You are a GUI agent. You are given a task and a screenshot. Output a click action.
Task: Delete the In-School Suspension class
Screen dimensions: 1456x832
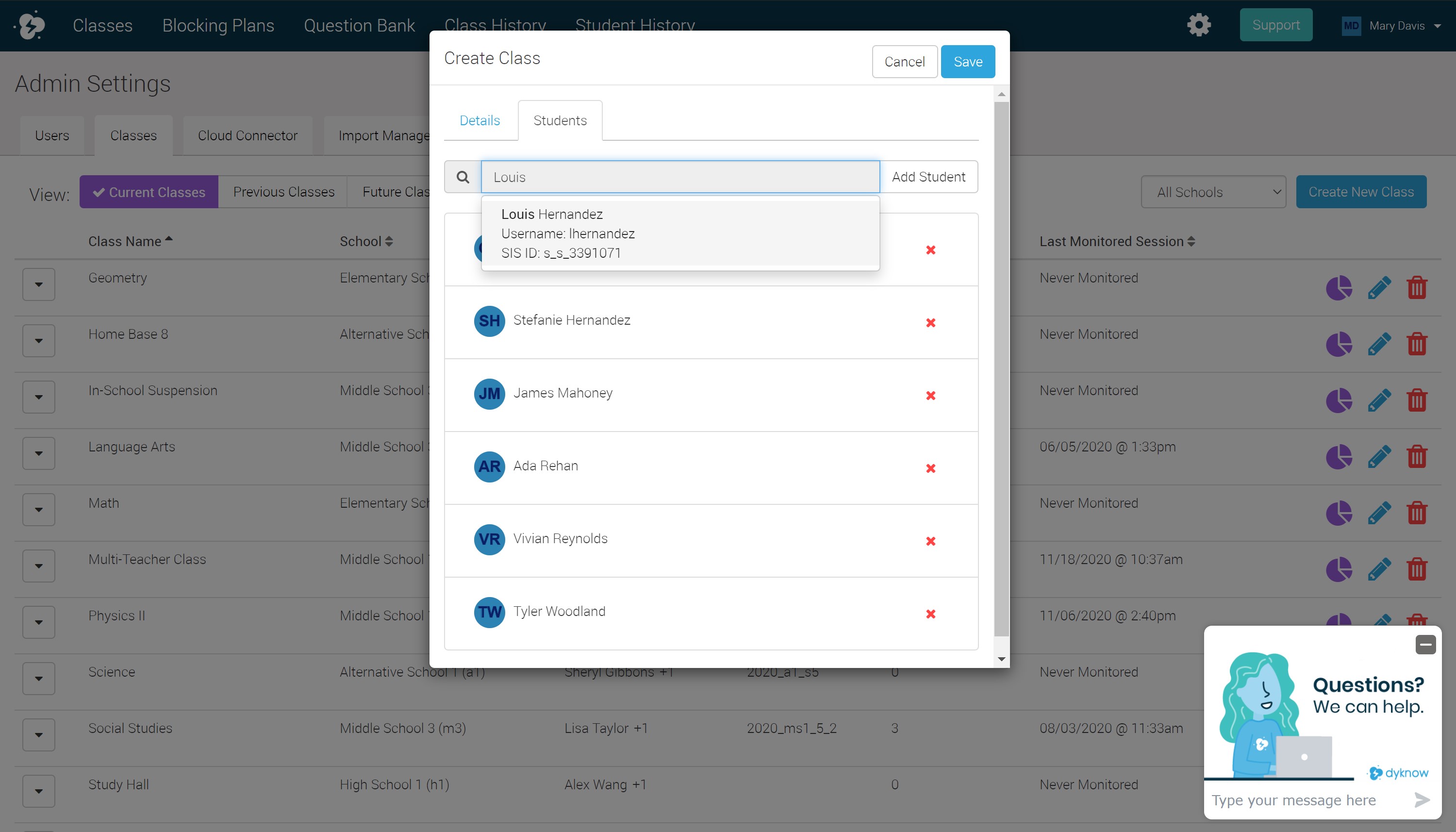tap(1417, 400)
